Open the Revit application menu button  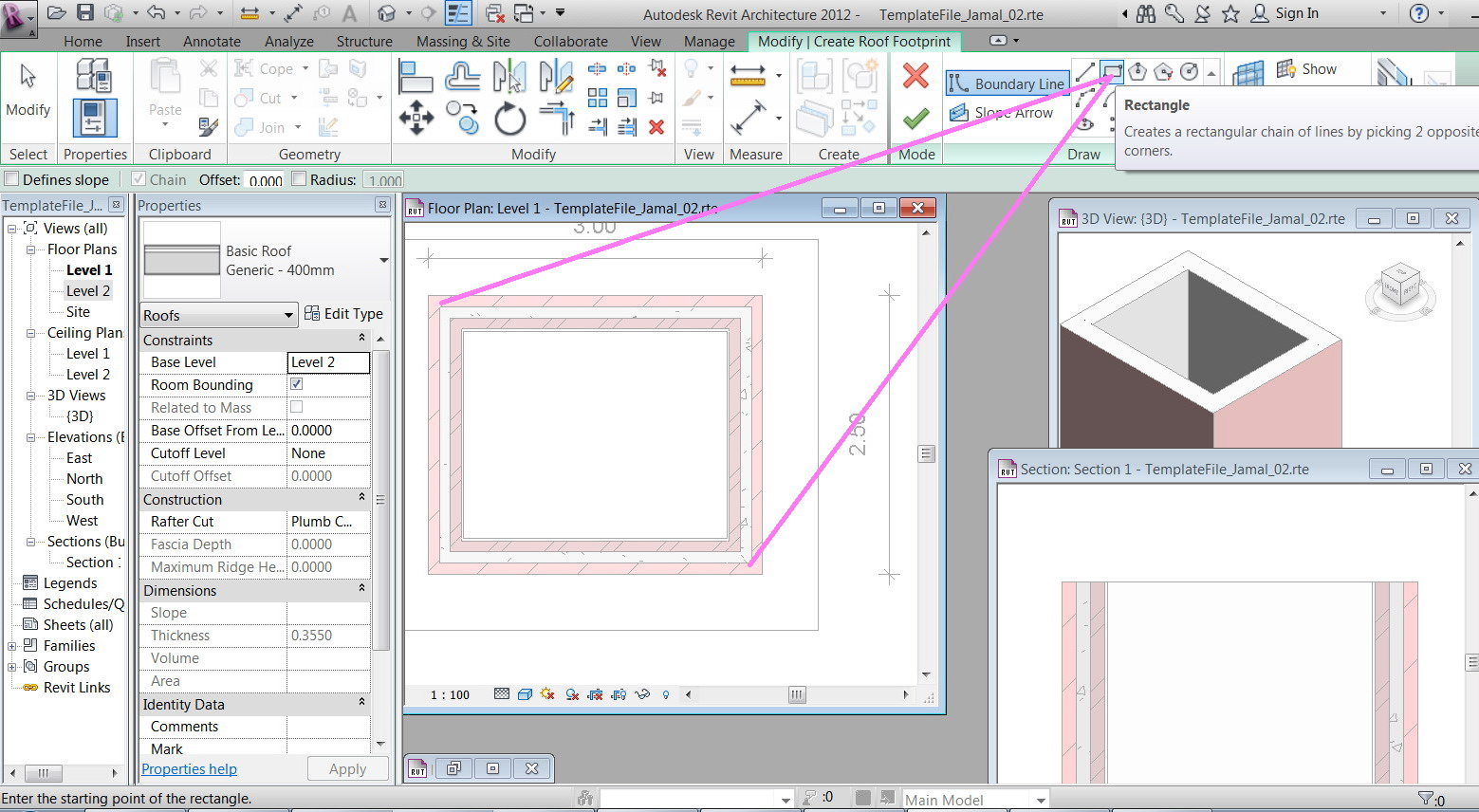tap(18, 17)
